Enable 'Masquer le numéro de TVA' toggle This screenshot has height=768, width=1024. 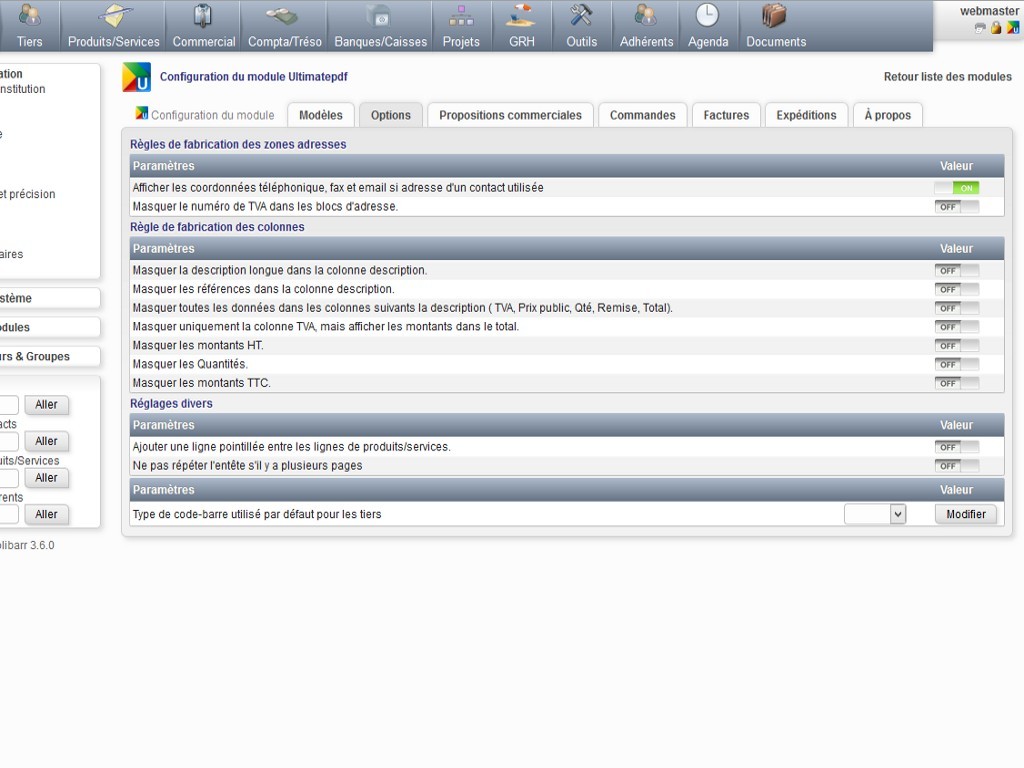click(x=957, y=207)
